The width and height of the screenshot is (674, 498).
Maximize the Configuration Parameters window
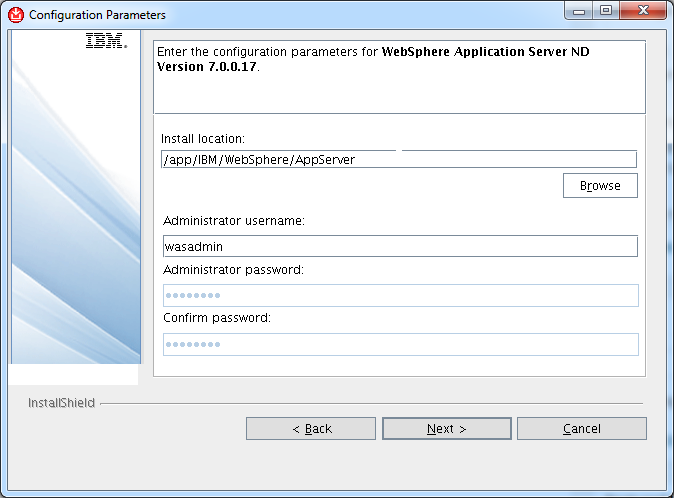point(606,11)
